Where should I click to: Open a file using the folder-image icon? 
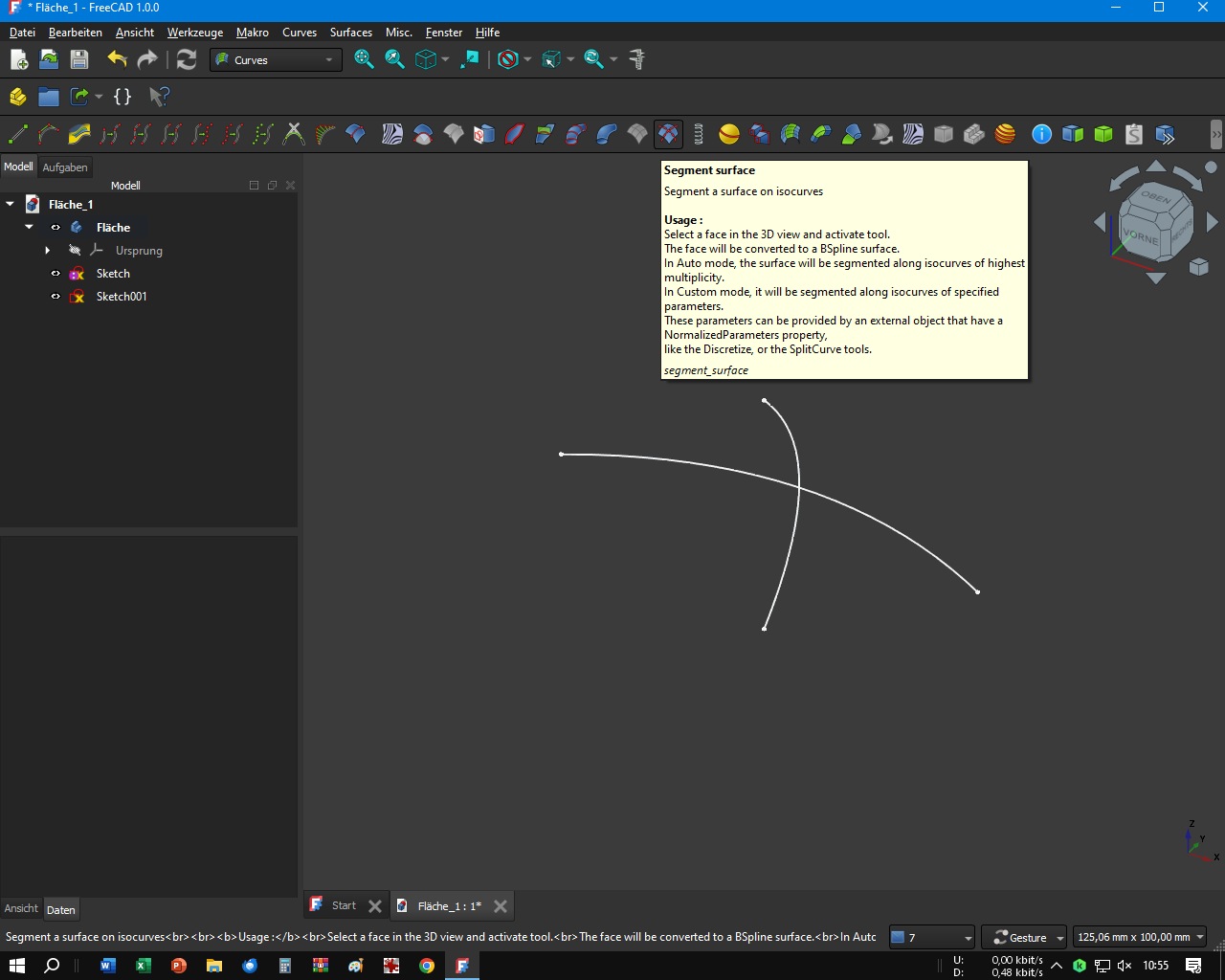tap(49, 59)
